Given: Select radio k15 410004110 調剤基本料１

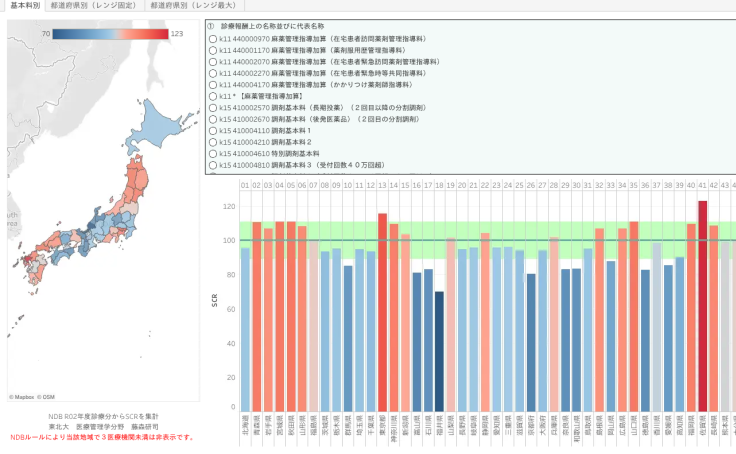Looking at the screenshot, I should [x=213, y=131].
